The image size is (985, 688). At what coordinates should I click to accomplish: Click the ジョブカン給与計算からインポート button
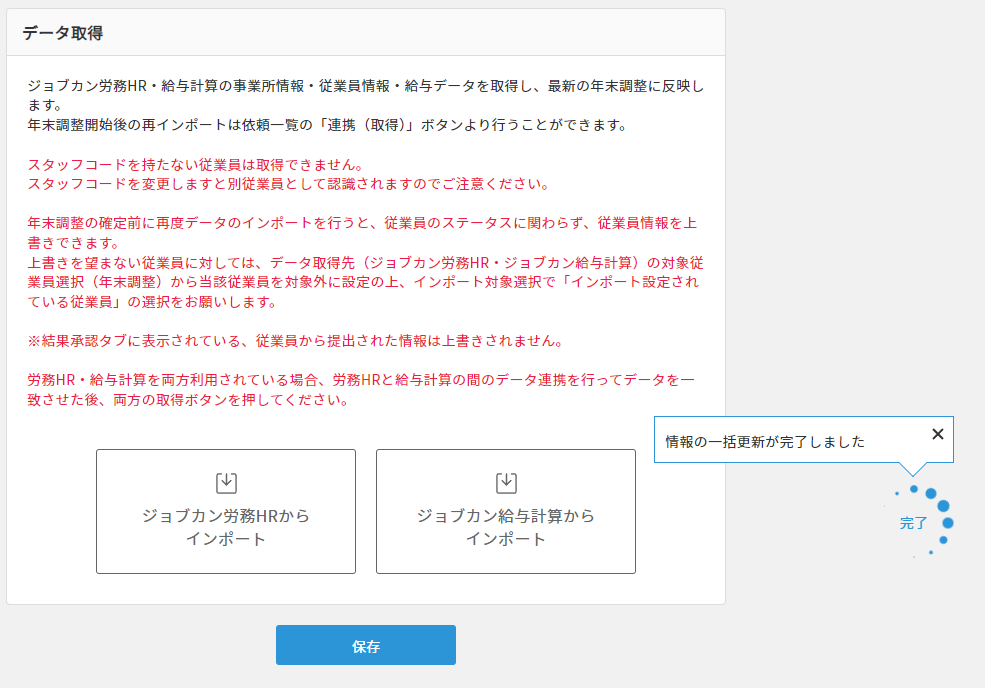(x=506, y=511)
